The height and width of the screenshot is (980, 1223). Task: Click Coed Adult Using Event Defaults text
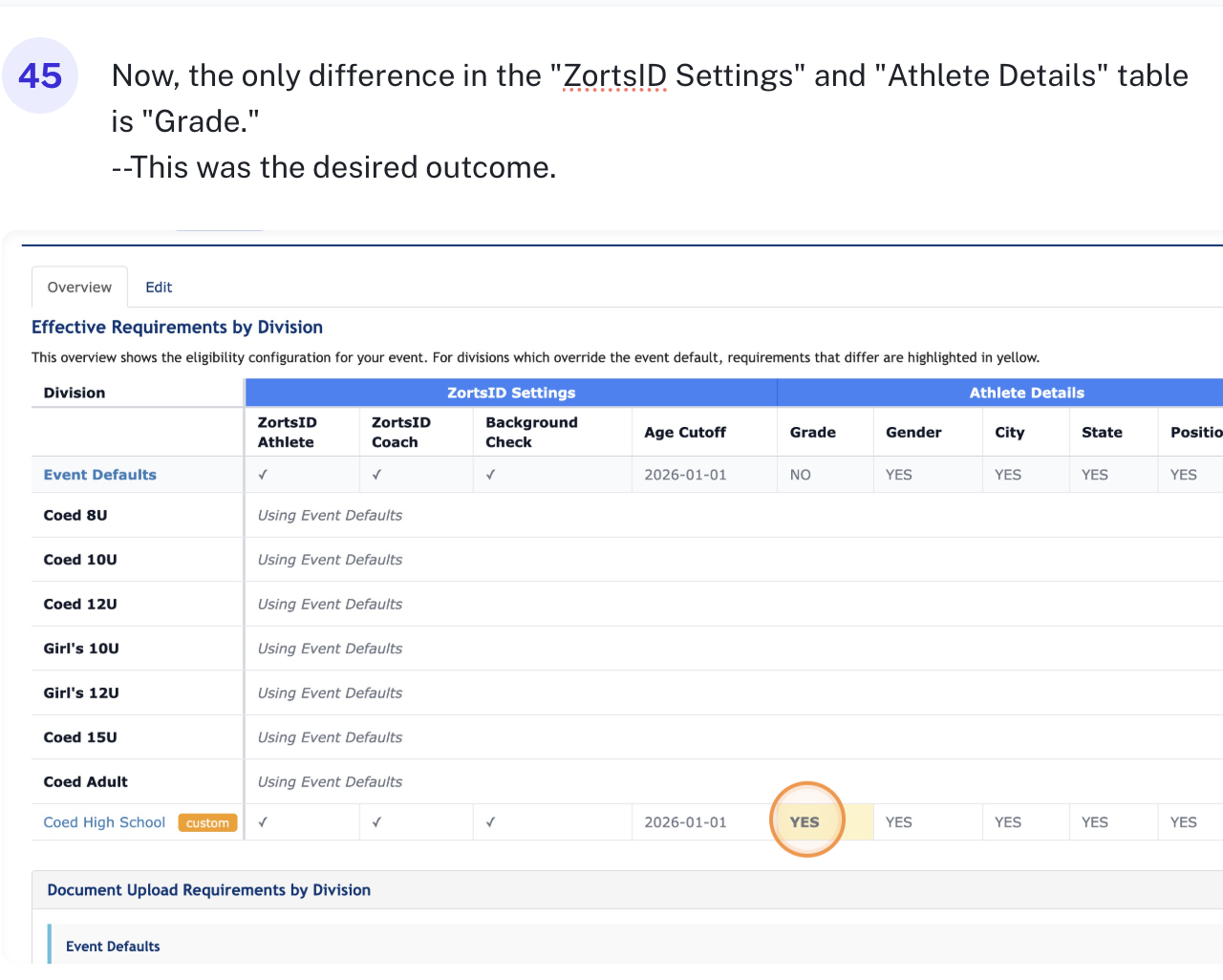point(330,782)
